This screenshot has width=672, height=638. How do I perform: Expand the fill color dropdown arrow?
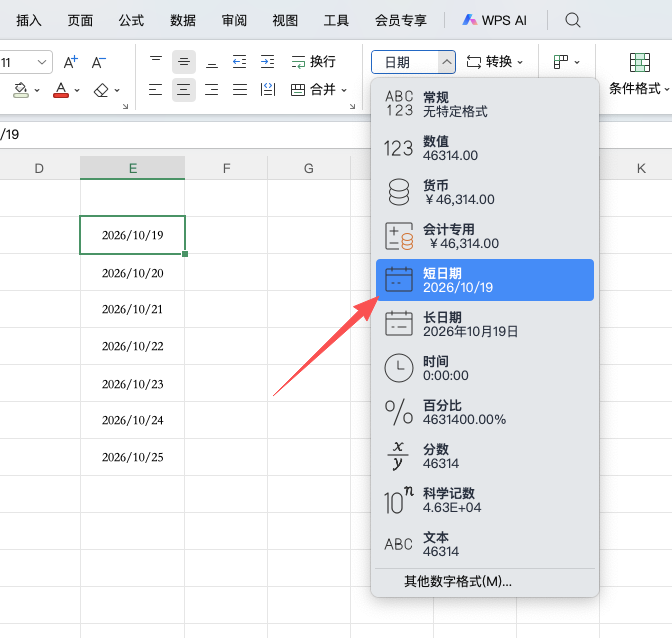point(37,90)
